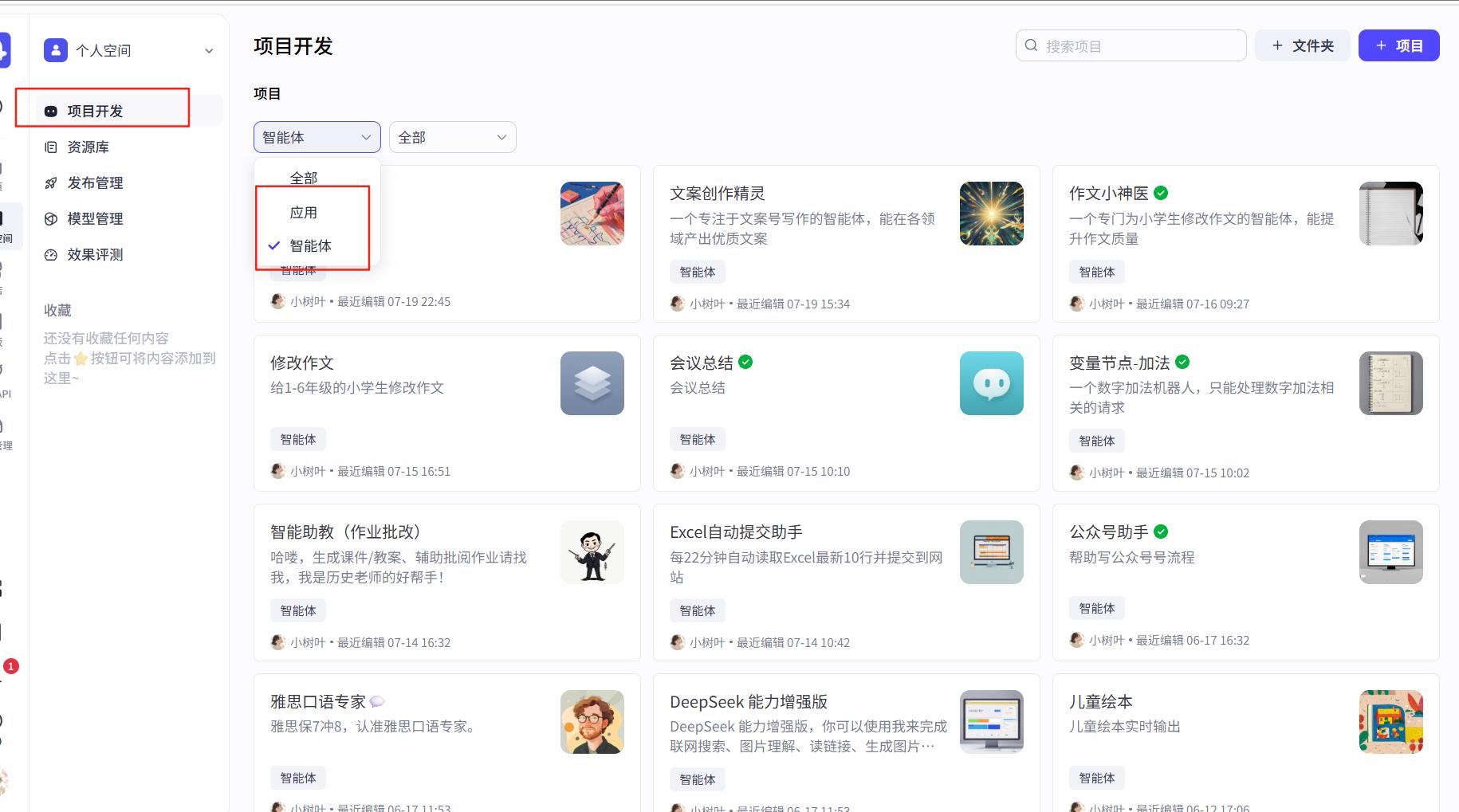
Task: Expand the 个人空间 workspace switcher
Action: 210,49
